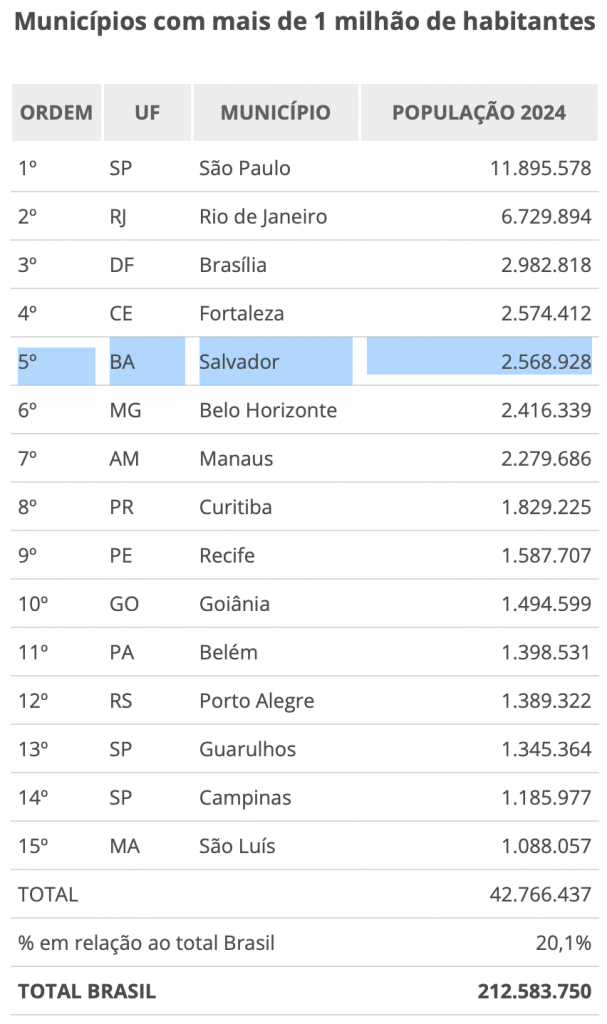The height and width of the screenshot is (1024, 607).
Task: Click the ORDEM column header
Action: click(56, 112)
